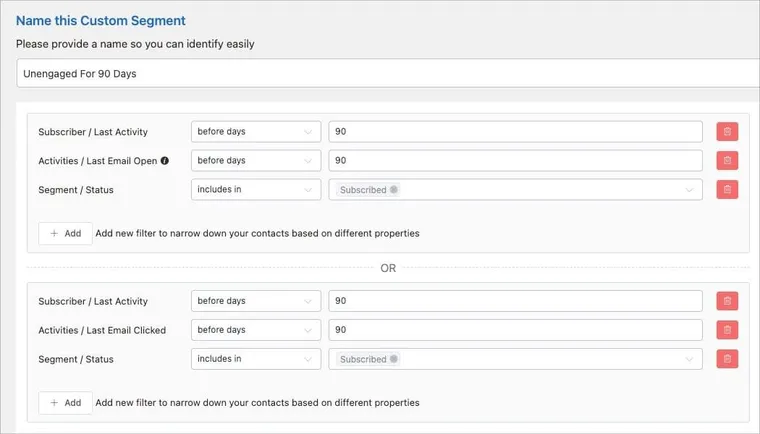Delete Segment / Status filter in first group
Screen dimensions: 760x434
click(727, 190)
